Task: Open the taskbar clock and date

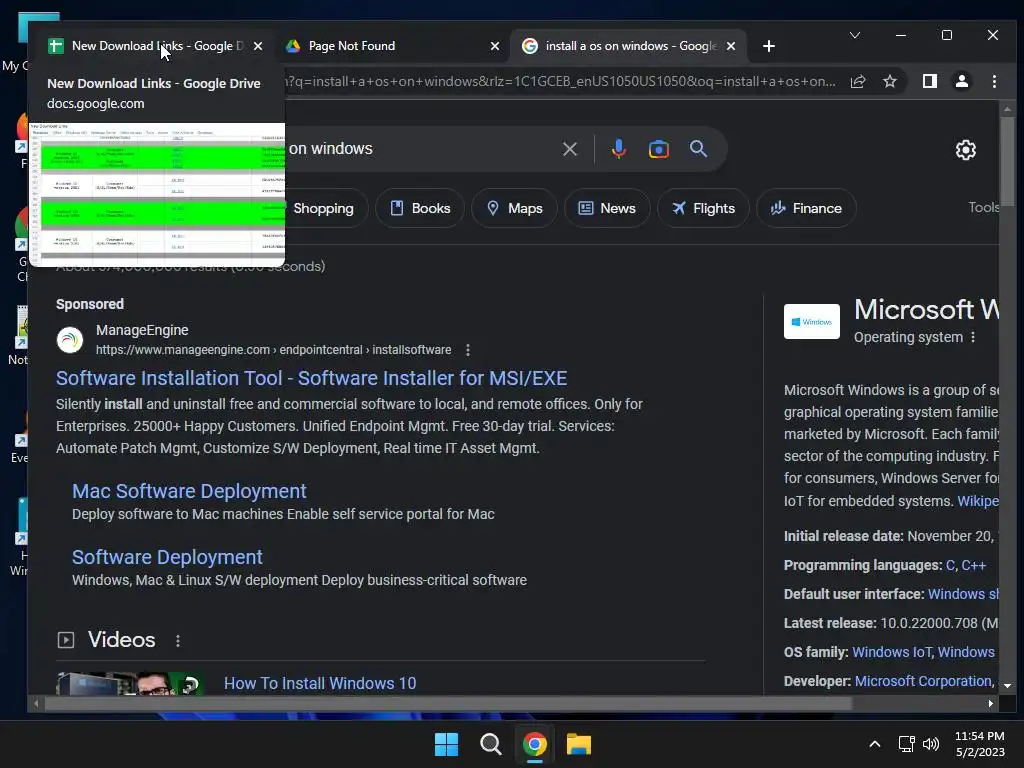Action: point(980,744)
